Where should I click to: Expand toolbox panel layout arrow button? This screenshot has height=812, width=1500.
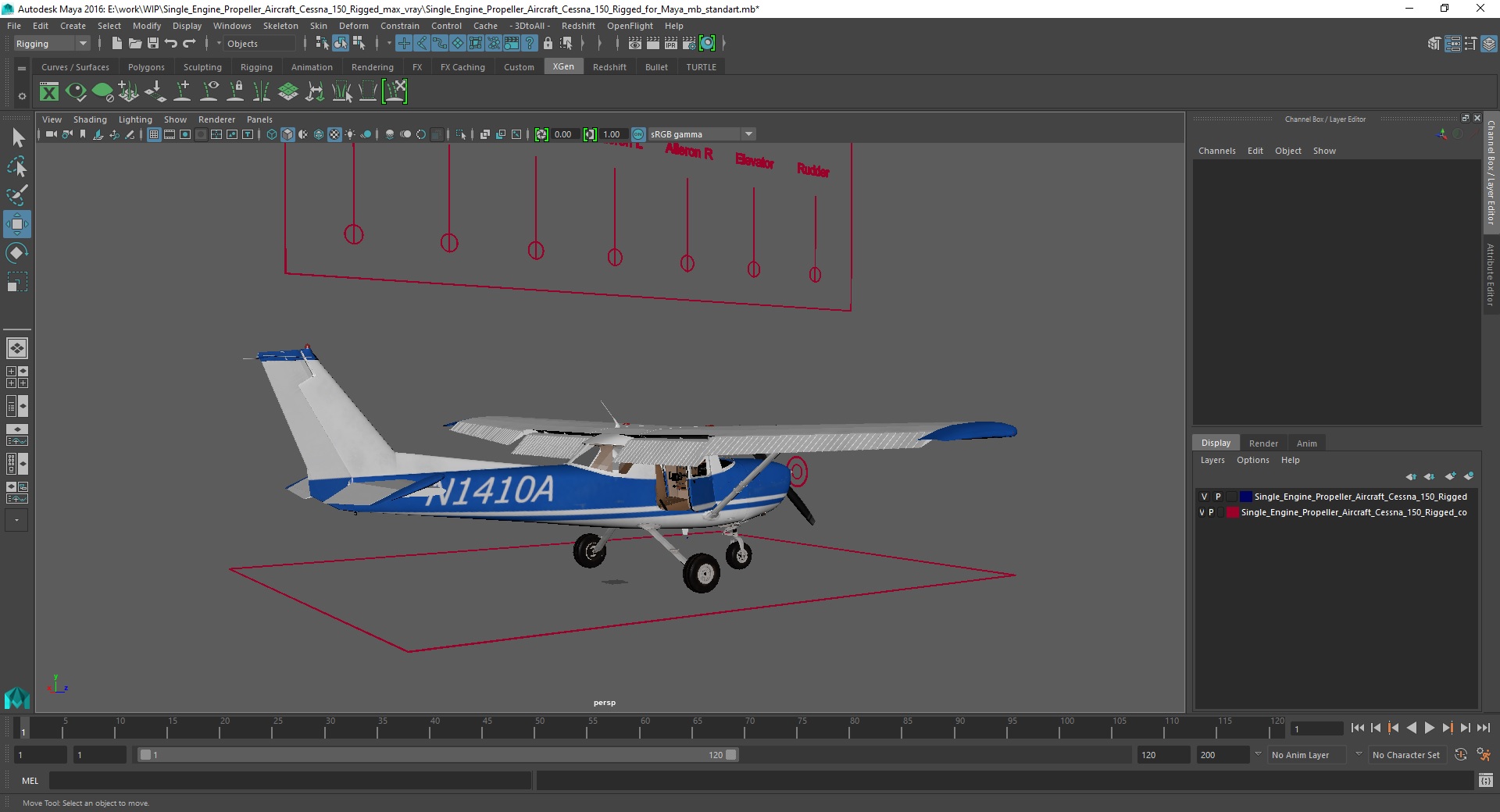click(x=16, y=520)
